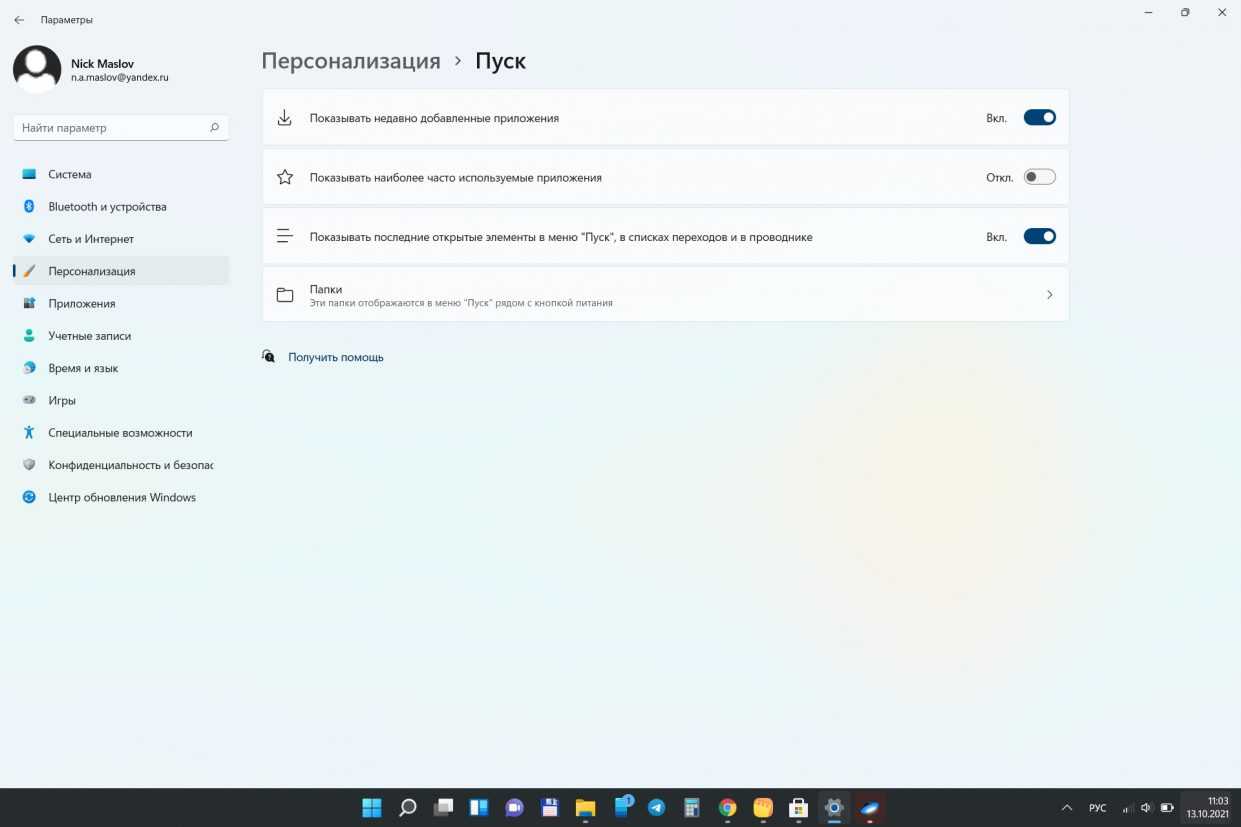Turn off recently opened items toggle
This screenshot has width=1241, height=827.
pos(1039,237)
